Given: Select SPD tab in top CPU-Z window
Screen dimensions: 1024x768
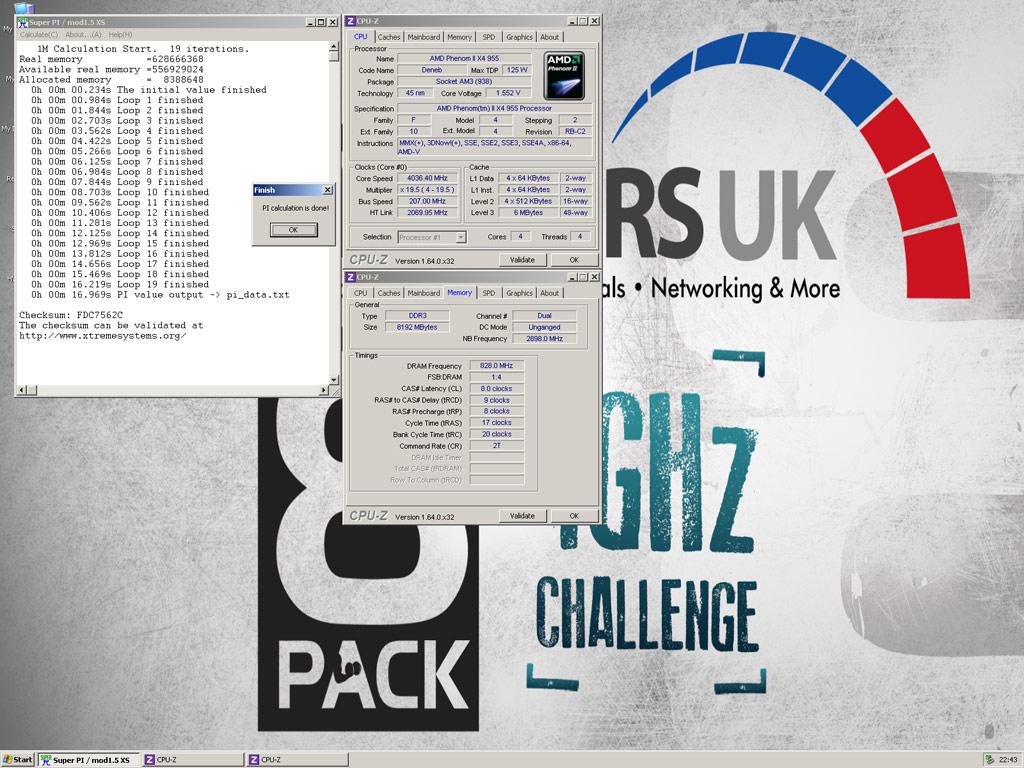Looking at the screenshot, I should (488, 37).
